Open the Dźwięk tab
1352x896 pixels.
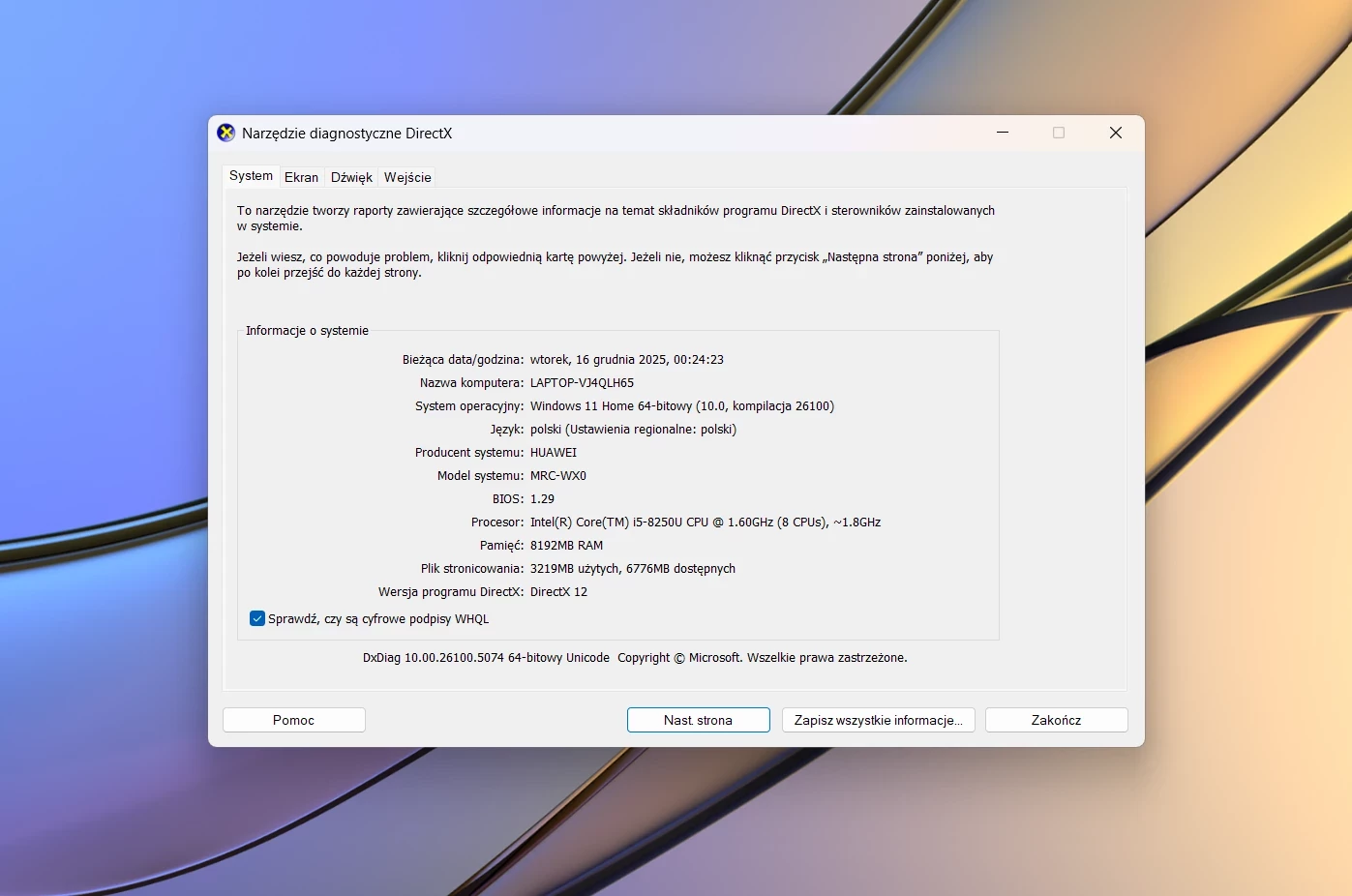pyautogui.click(x=351, y=177)
